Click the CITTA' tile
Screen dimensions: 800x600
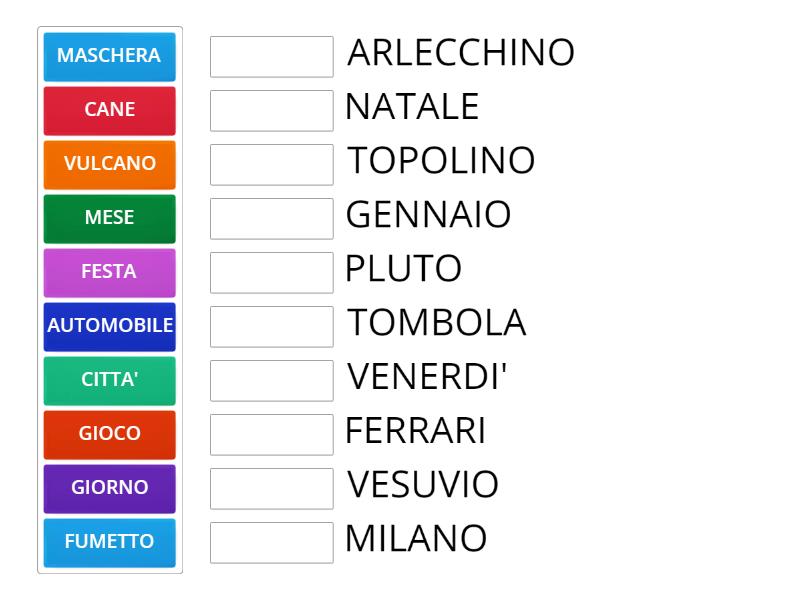109,380
